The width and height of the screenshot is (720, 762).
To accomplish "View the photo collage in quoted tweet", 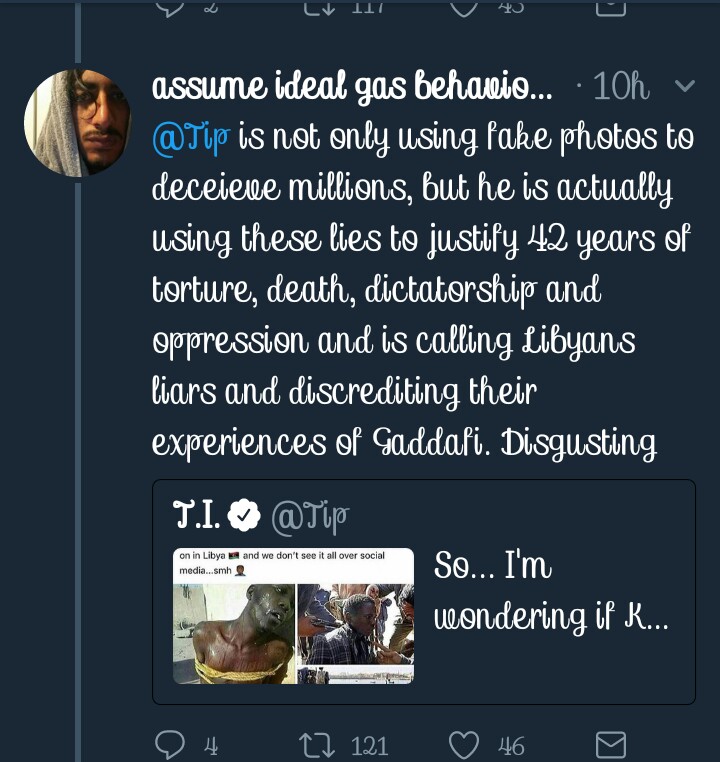I will [293, 616].
